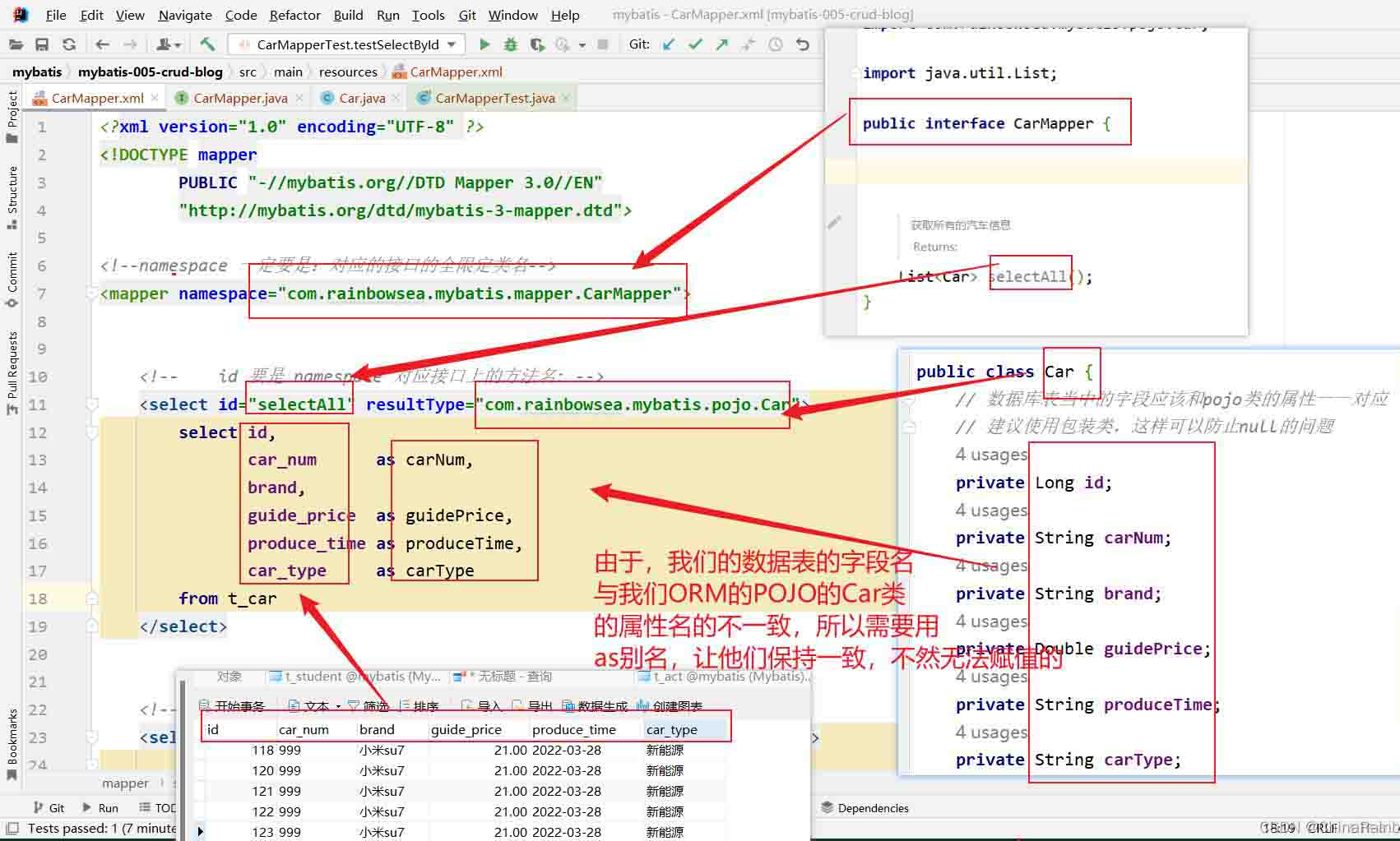The width and height of the screenshot is (1400, 841).
Task: Open the Tools menu
Action: 428,15
